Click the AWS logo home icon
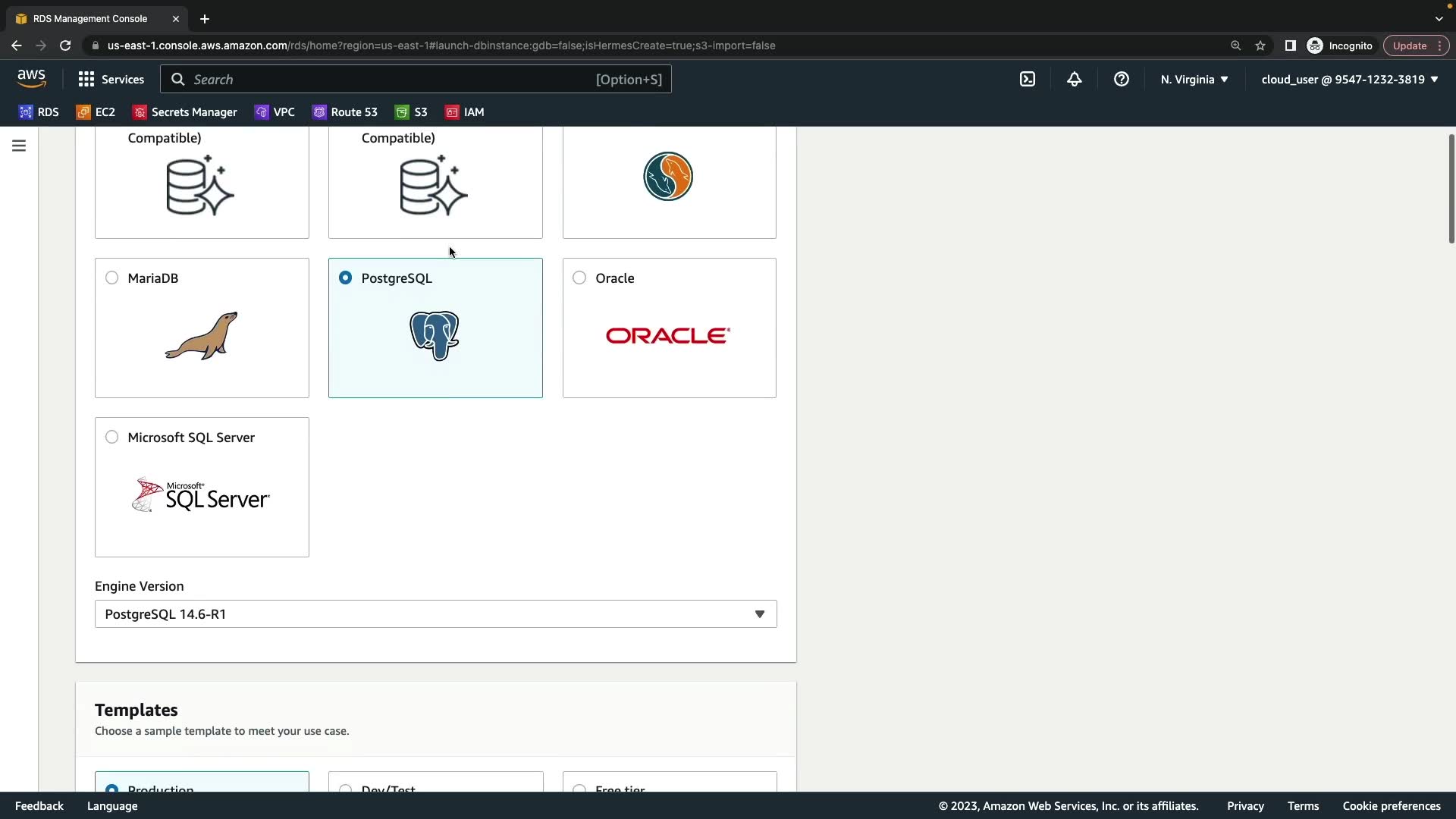This screenshot has height=819, width=1456. pyautogui.click(x=31, y=79)
